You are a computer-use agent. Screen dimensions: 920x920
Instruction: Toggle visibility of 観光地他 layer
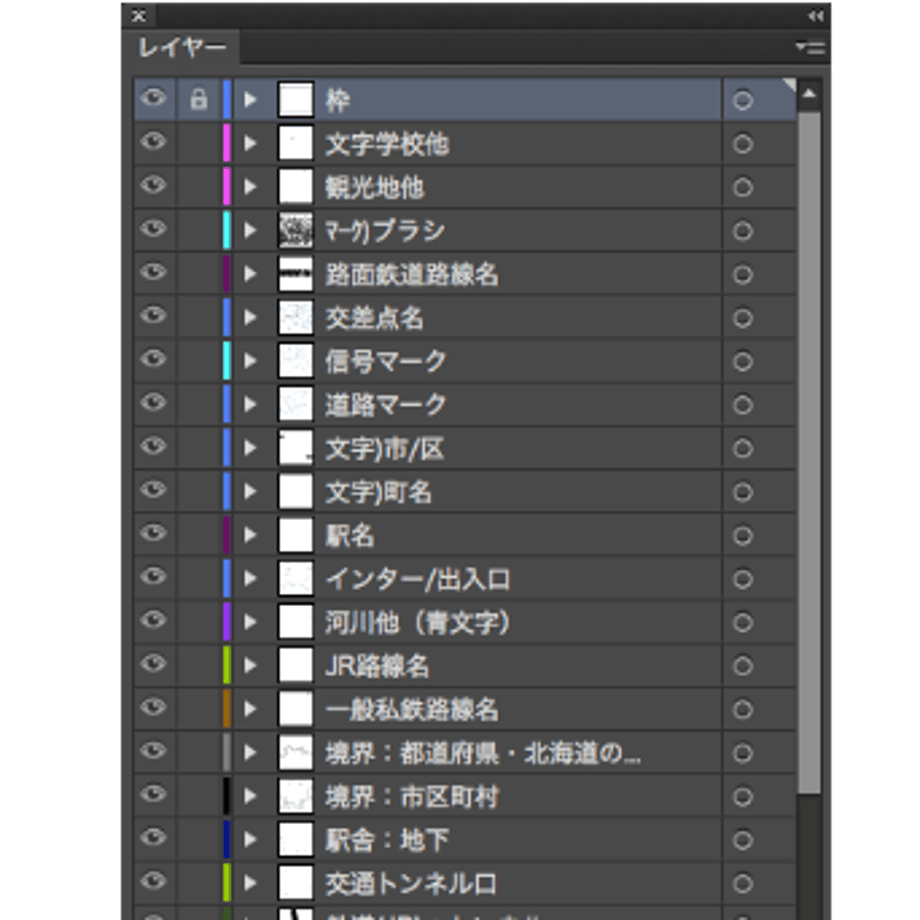click(x=154, y=185)
